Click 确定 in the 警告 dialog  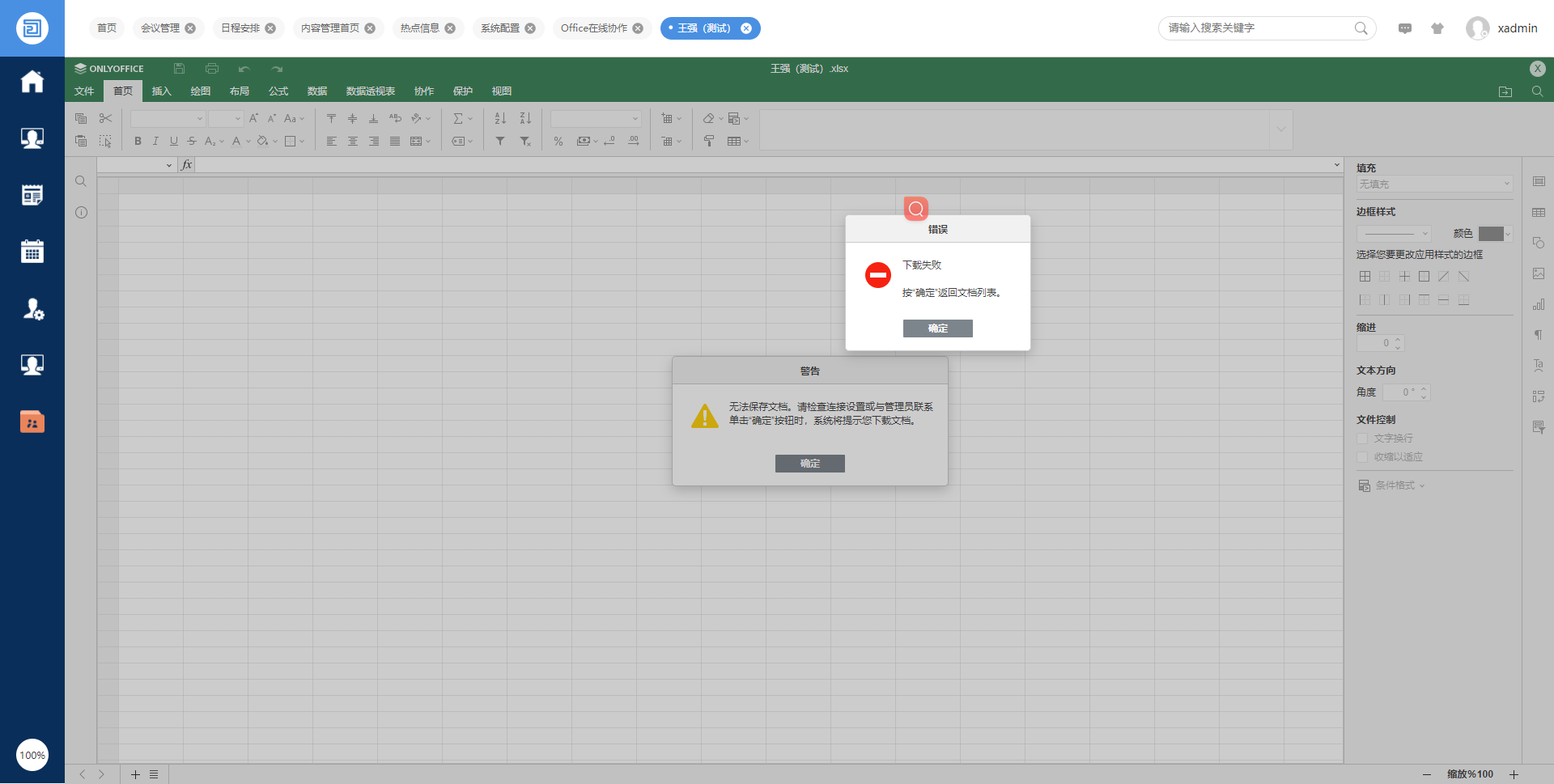tap(809, 464)
